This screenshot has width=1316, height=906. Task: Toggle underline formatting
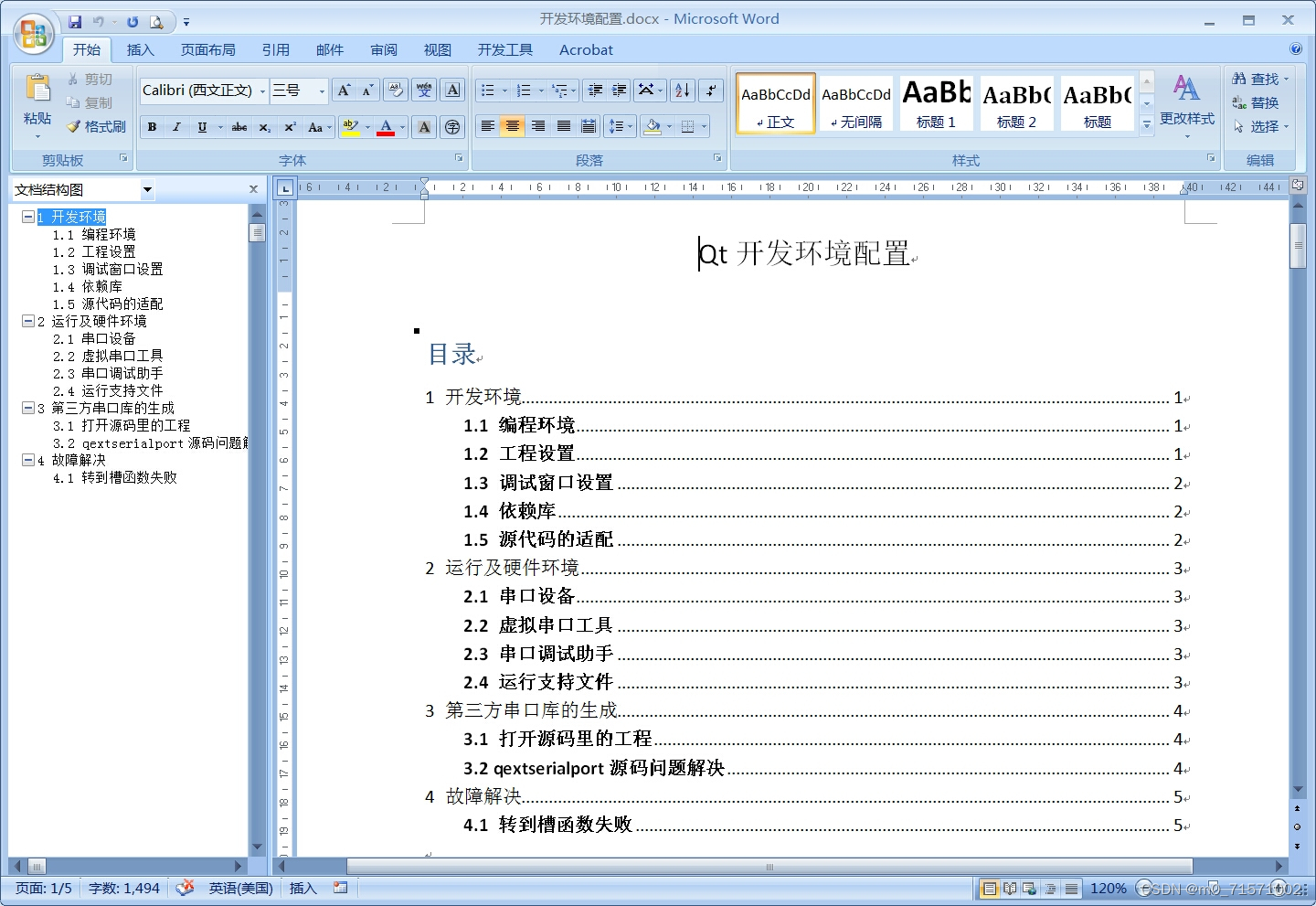[202, 127]
